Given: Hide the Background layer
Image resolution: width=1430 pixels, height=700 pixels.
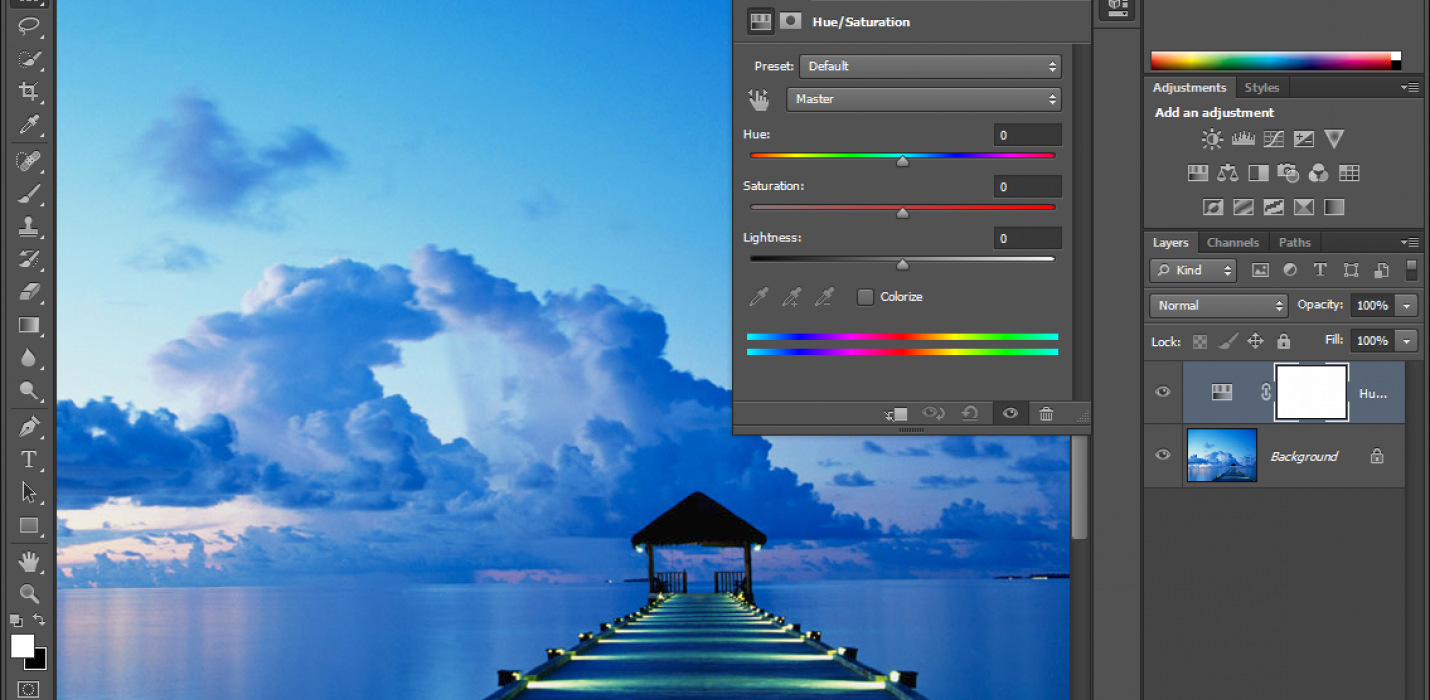Looking at the screenshot, I should [1162, 455].
